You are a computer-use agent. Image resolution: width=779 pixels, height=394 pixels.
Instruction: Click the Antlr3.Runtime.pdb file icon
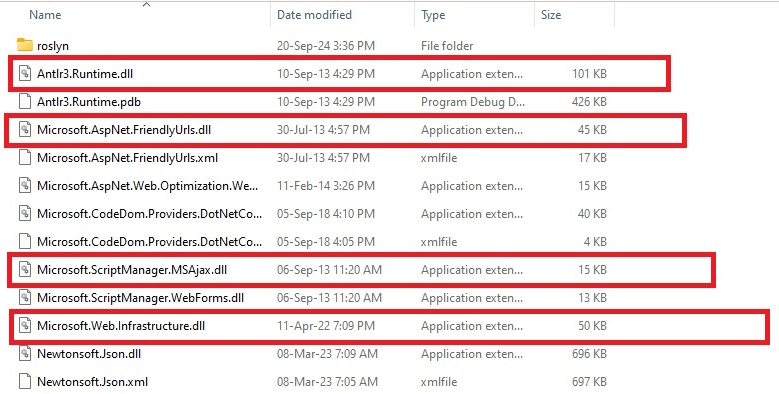[25, 102]
